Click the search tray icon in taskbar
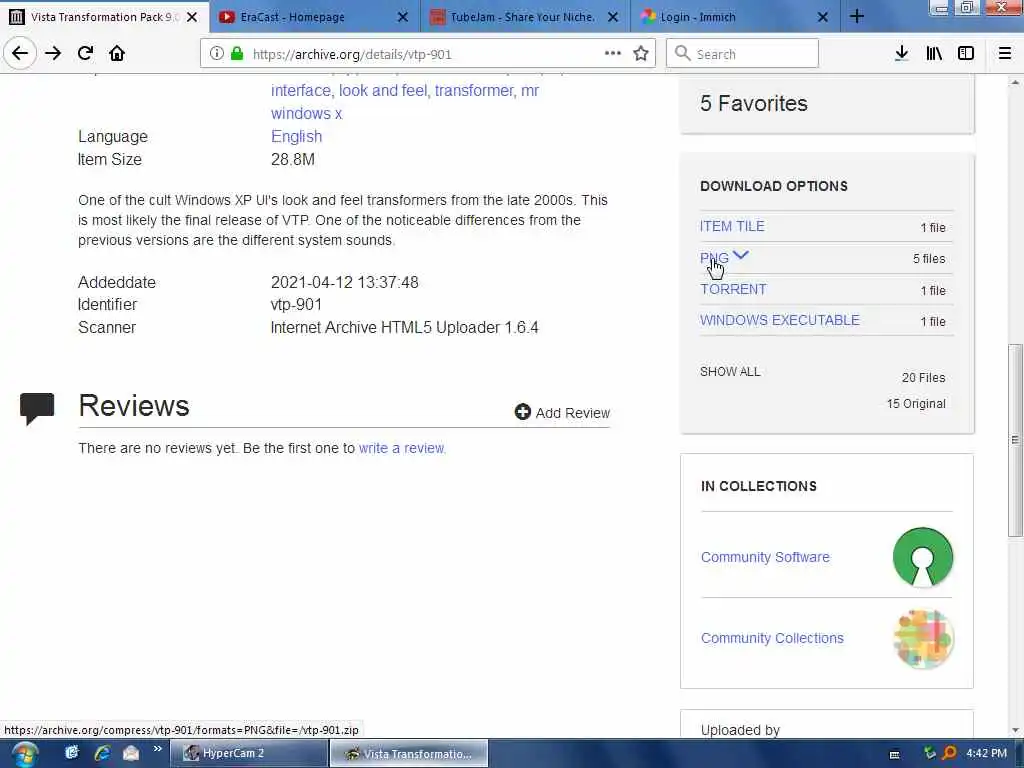1024x768 pixels. coord(949,753)
